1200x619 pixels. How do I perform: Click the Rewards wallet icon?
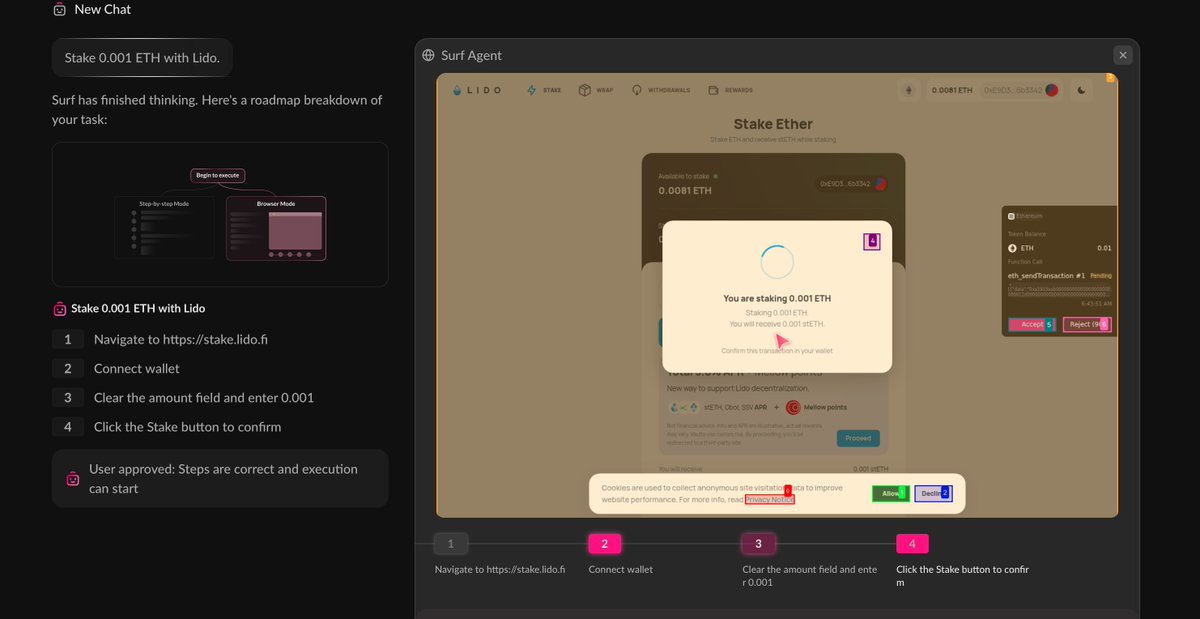(713, 90)
